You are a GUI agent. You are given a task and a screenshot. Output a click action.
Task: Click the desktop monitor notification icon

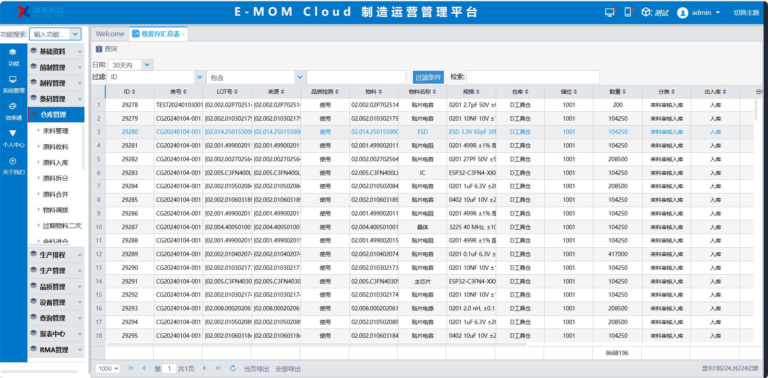pos(610,13)
